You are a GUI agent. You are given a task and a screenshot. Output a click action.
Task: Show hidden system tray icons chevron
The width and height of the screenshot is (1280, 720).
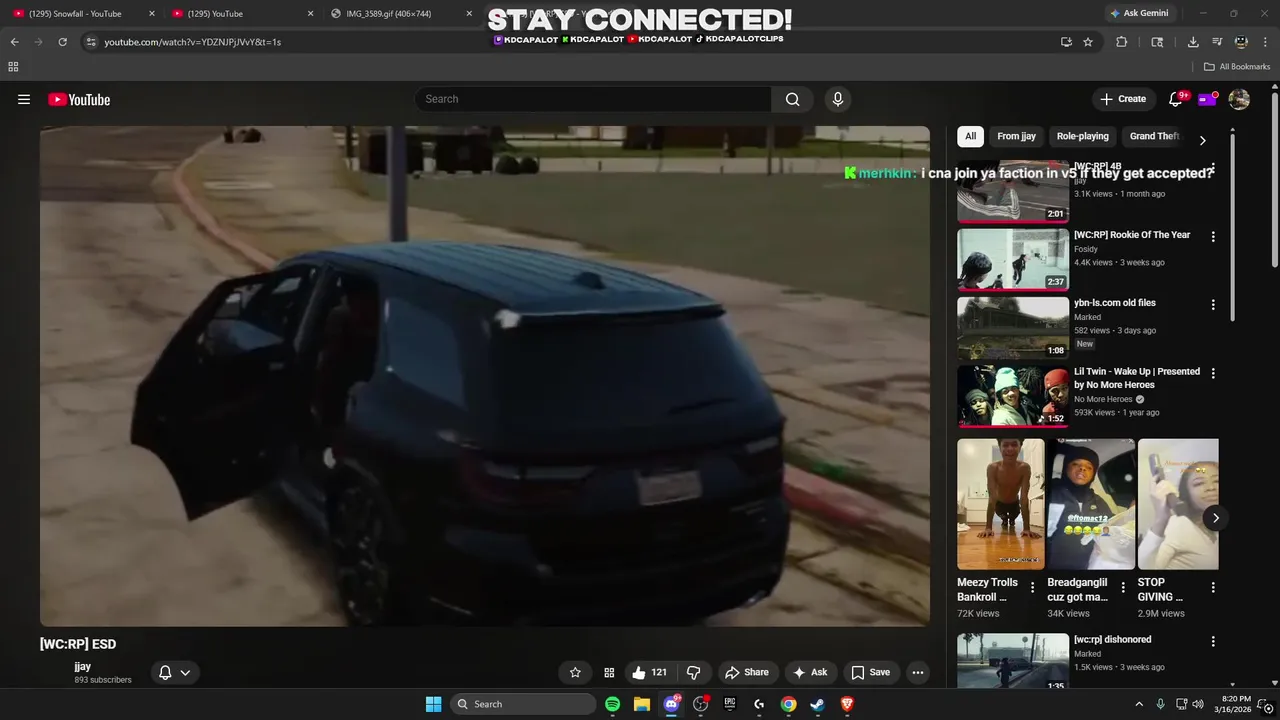click(x=1139, y=704)
